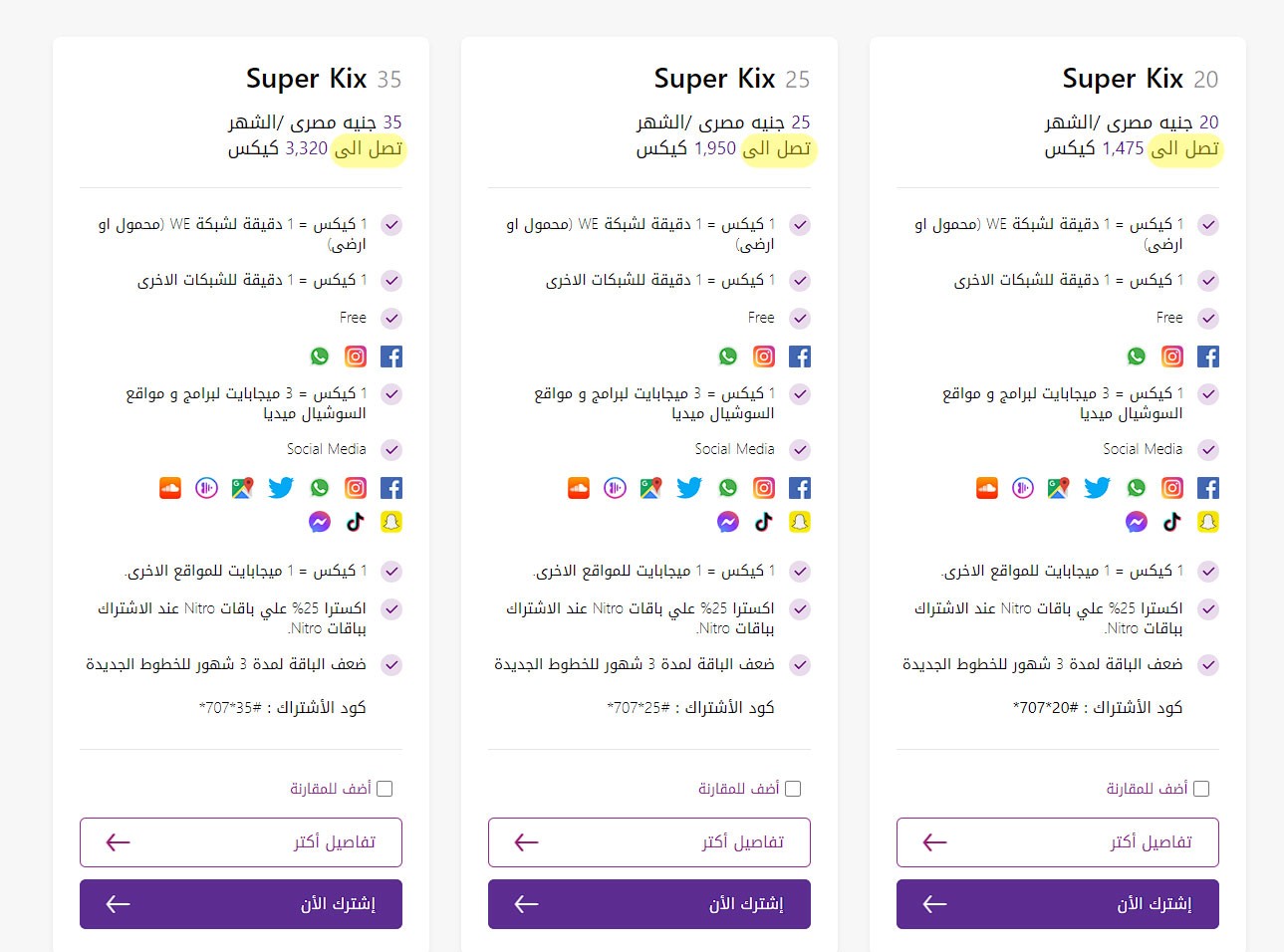The height and width of the screenshot is (952, 1284).
Task: Click the TikTok icon in Super Kix 35
Action: (356, 522)
